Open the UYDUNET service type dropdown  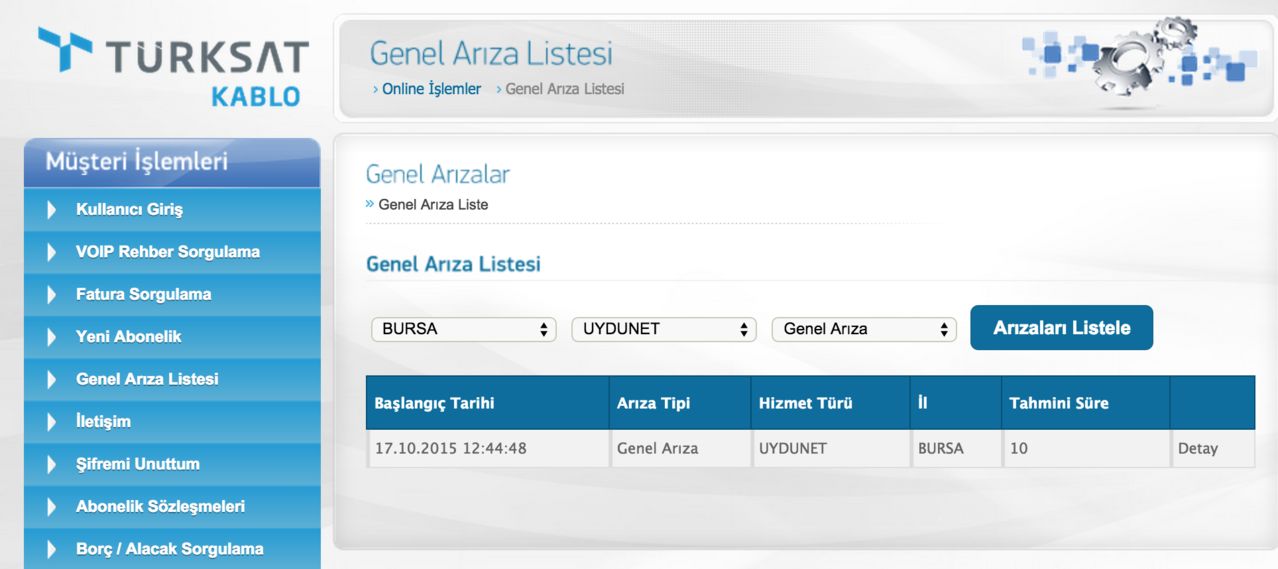coord(664,329)
